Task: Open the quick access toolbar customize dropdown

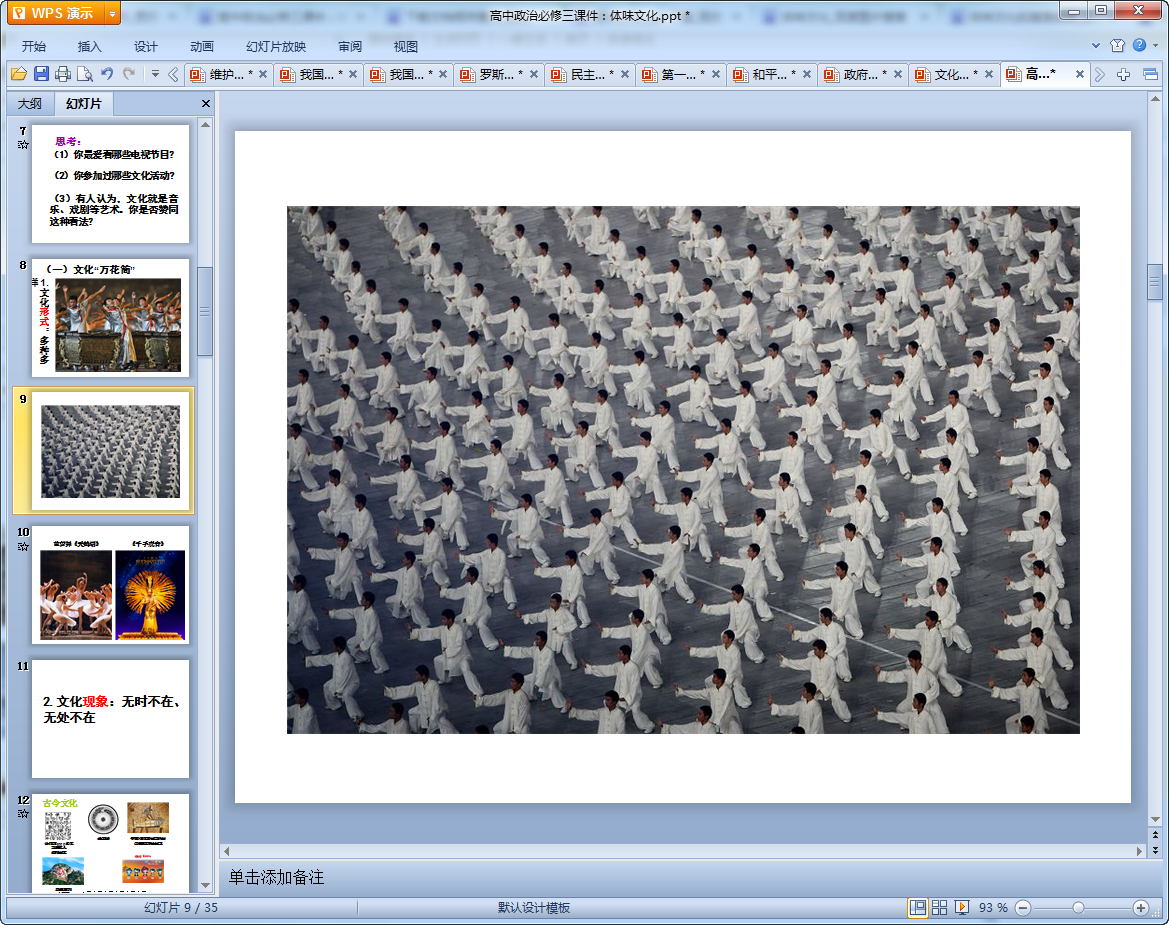Action: coord(155,74)
